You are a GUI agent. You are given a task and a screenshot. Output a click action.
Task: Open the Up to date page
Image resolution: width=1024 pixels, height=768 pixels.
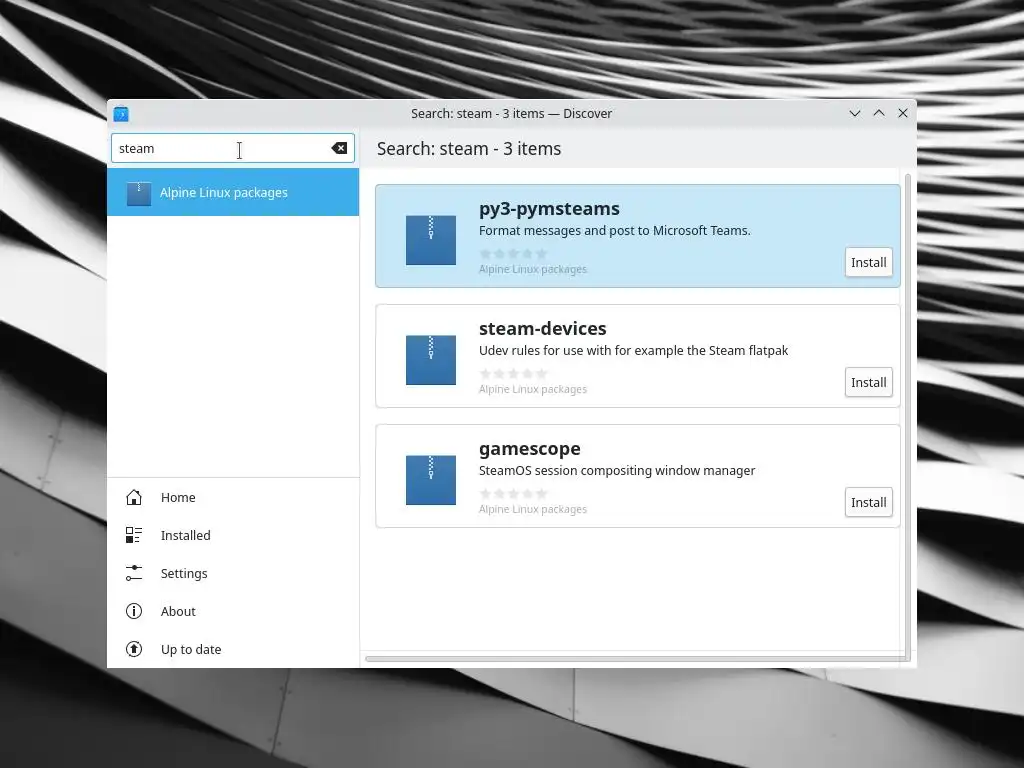[x=233, y=649]
